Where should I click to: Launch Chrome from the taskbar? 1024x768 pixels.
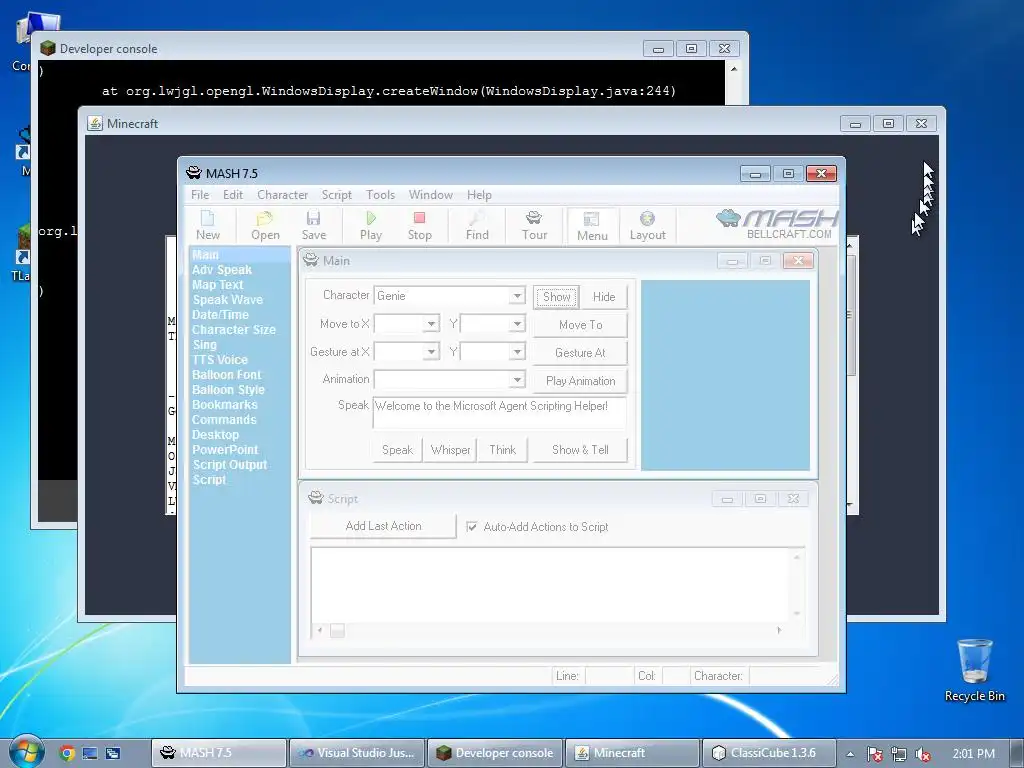pos(67,753)
